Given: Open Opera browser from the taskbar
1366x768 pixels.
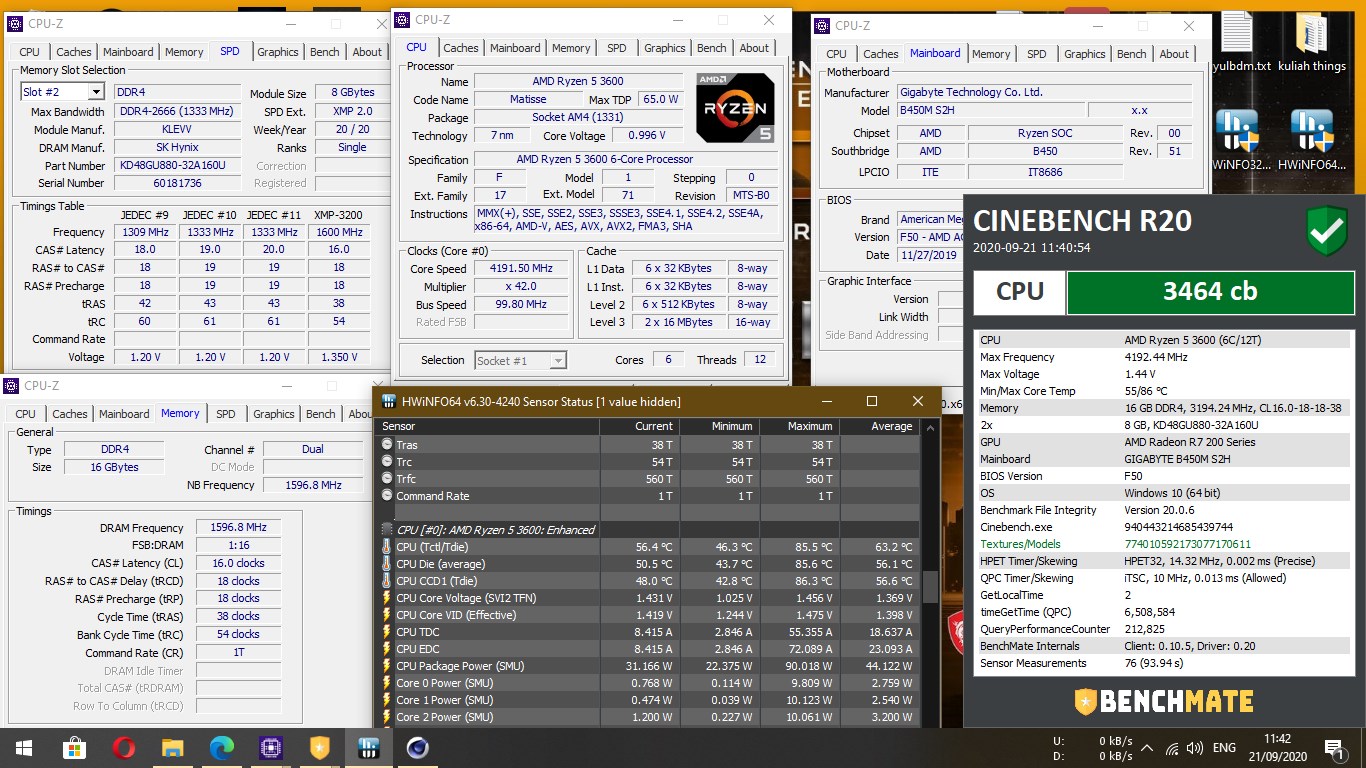Looking at the screenshot, I should [x=124, y=747].
